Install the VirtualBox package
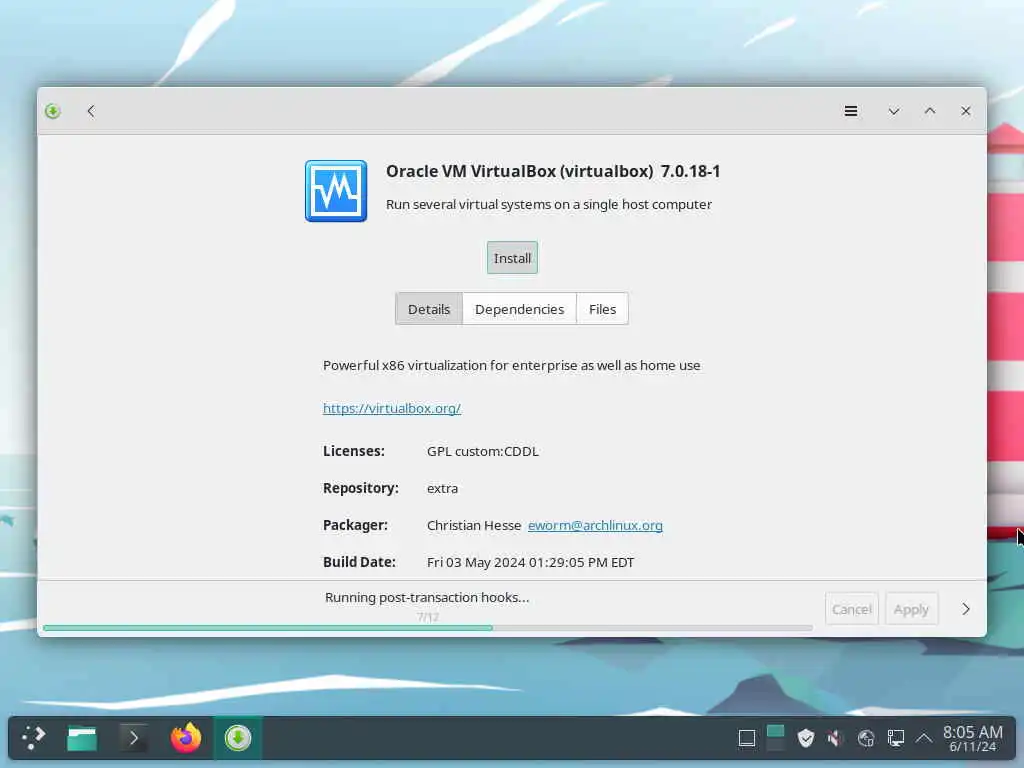The width and height of the screenshot is (1024, 768). pyautogui.click(x=512, y=258)
